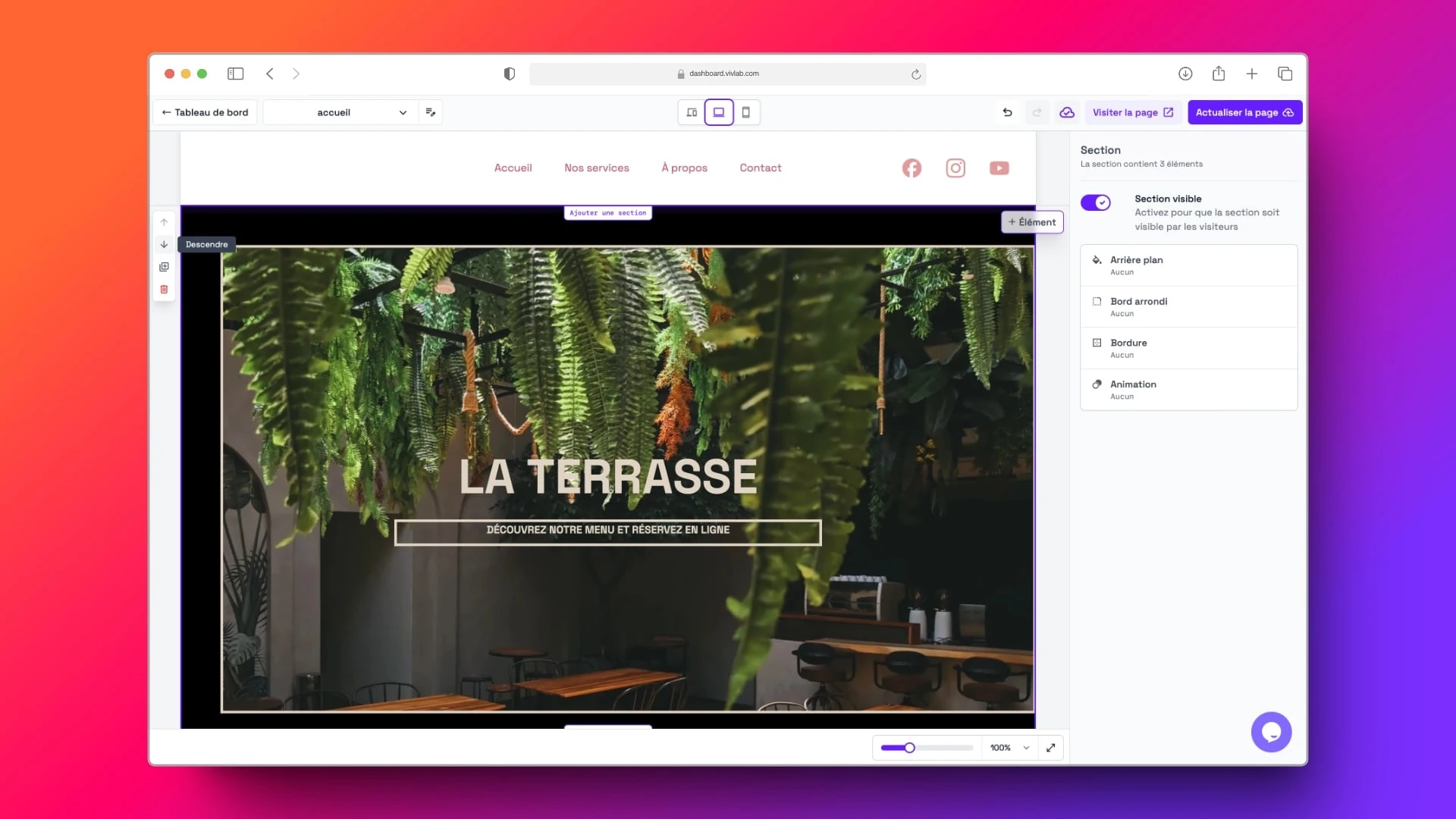1456x819 pixels.
Task: Expand the Bord arrondi setting
Action: click(1188, 307)
